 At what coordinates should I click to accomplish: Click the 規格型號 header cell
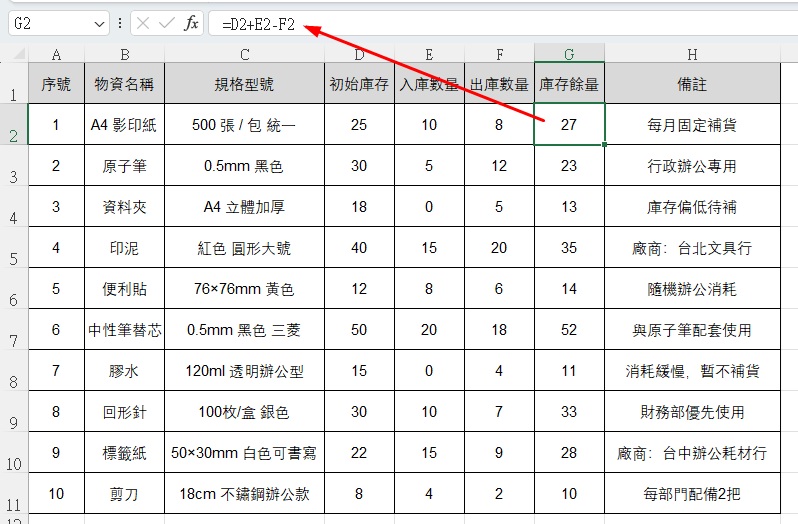point(244,83)
